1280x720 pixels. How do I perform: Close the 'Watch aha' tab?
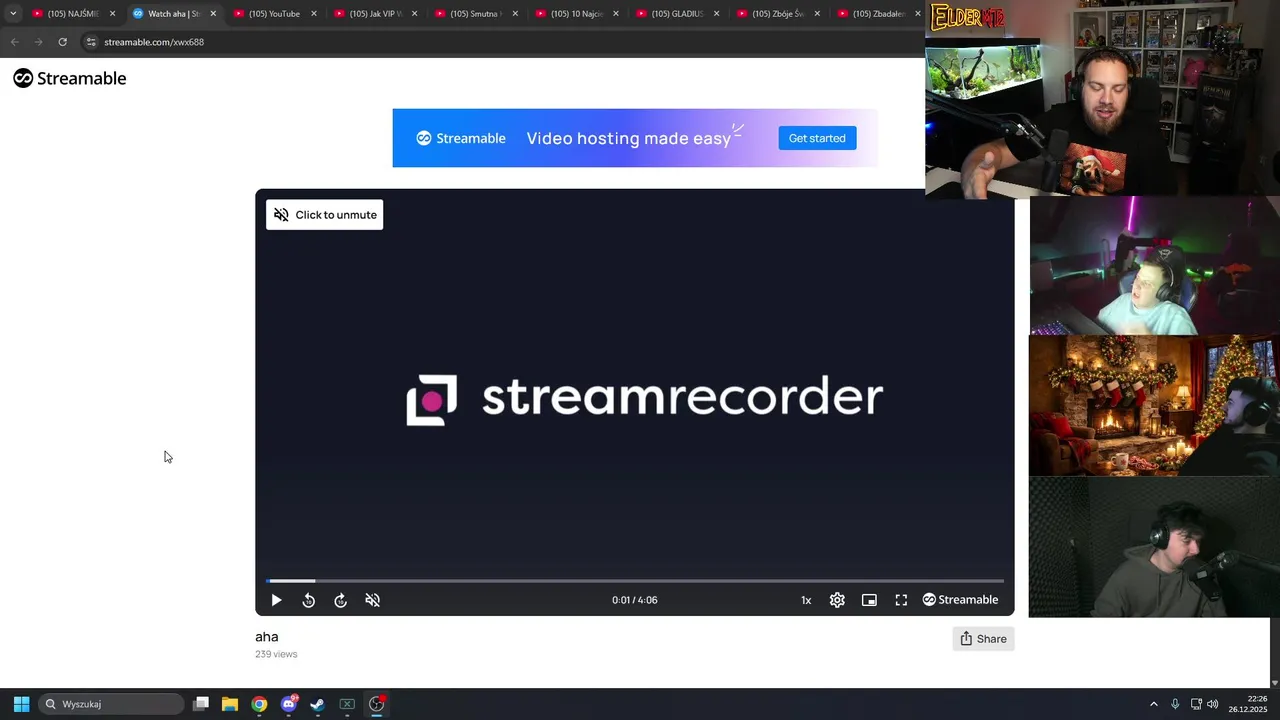click(x=213, y=14)
